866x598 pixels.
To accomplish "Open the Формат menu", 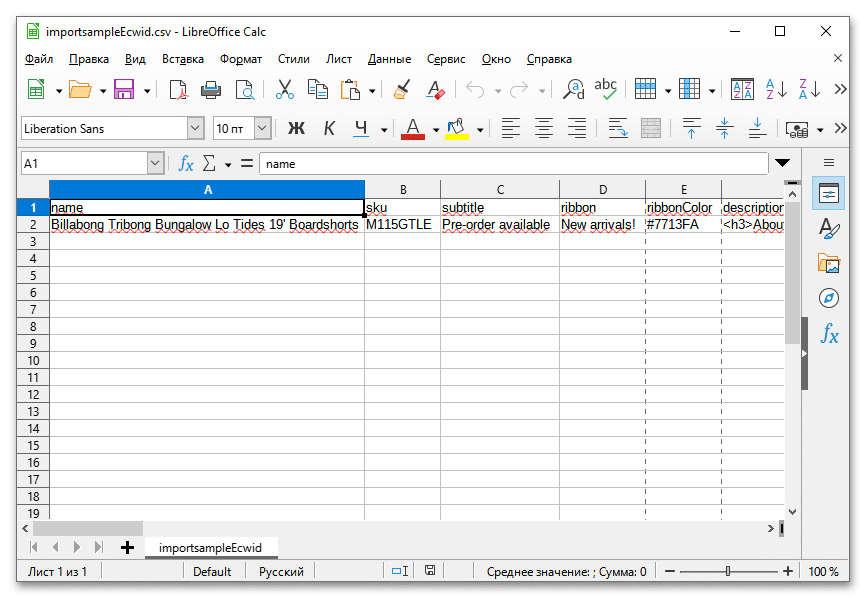I will 240,59.
